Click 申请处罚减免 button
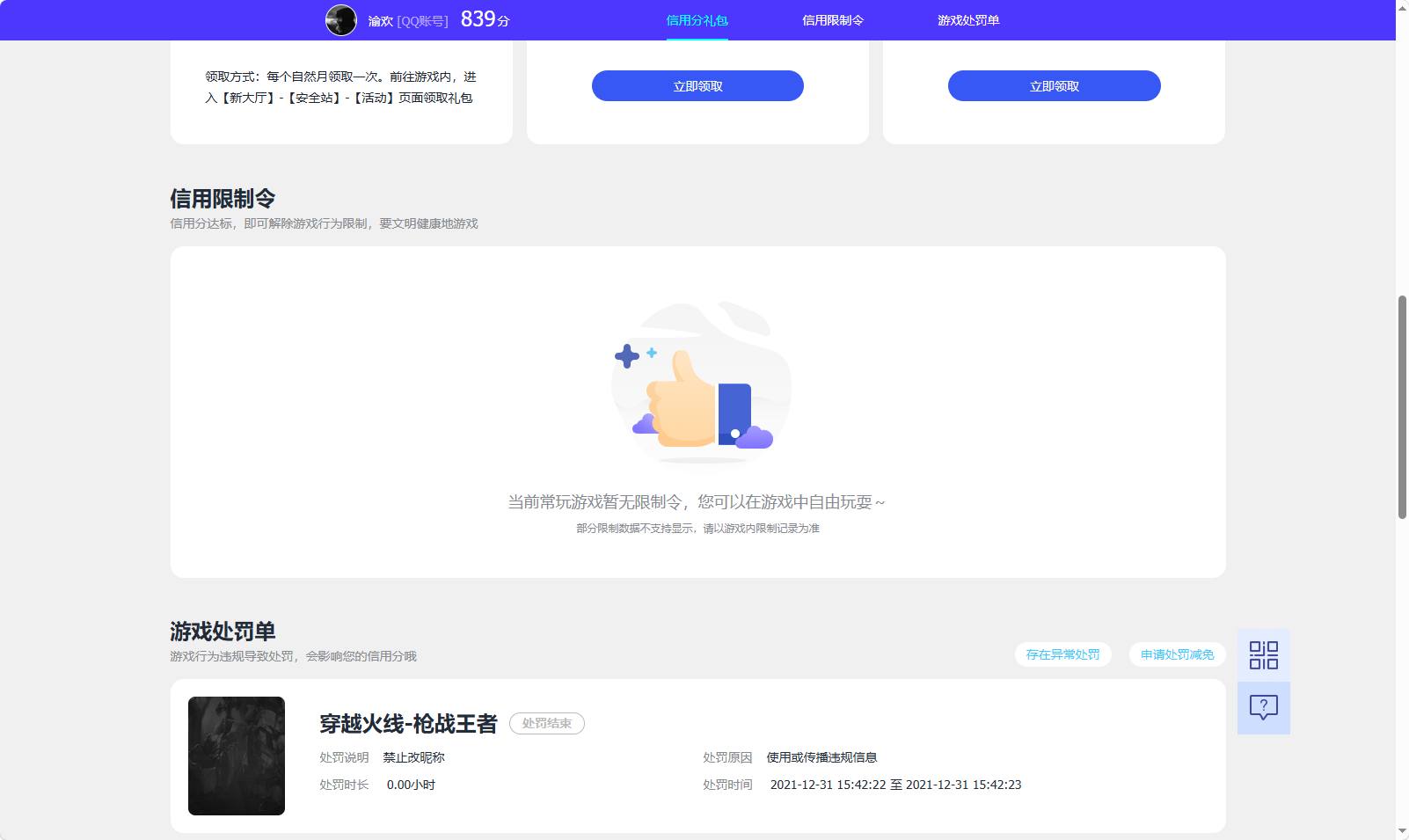Image resolution: width=1409 pixels, height=840 pixels. pyautogui.click(x=1177, y=654)
